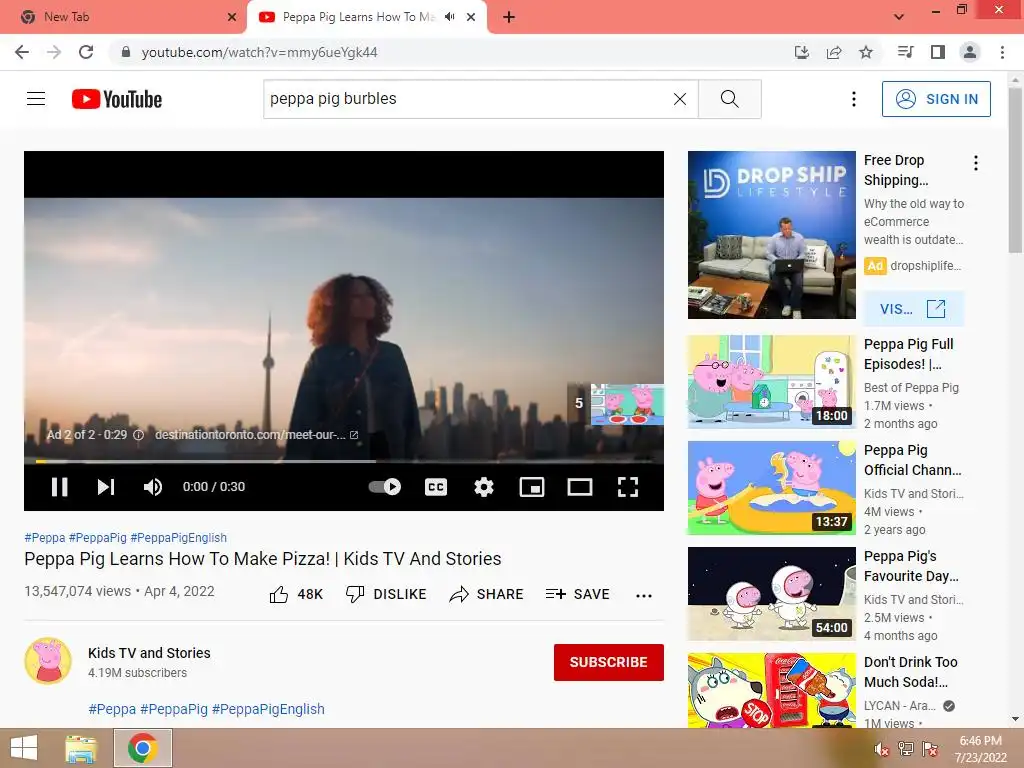Mute the video player volume
Image resolution: width=1024 pixels, height=768 pixels.
(153, 487)
